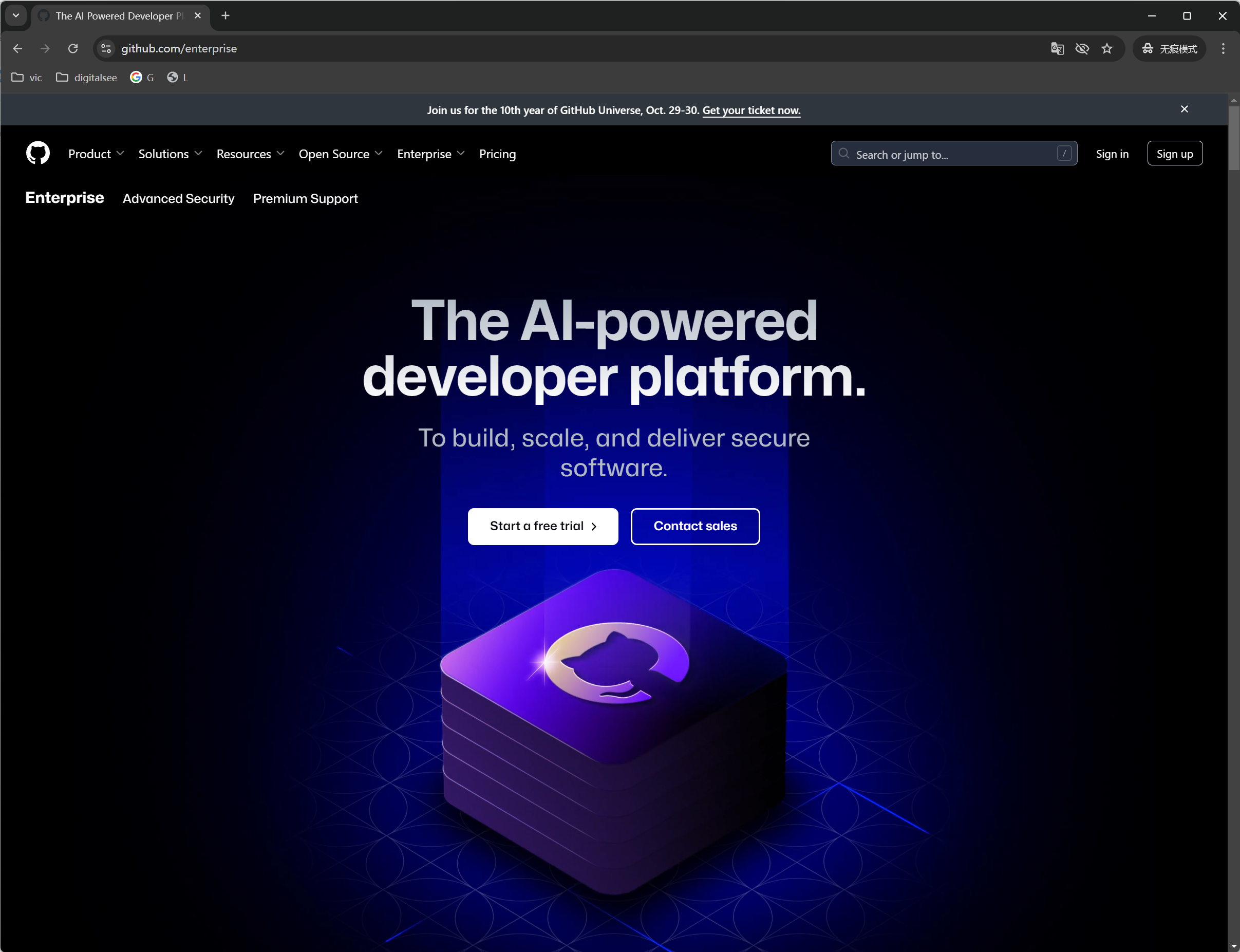1240x952 pixels.
Task: Open the vic bookmarks folder
Action: pos(27,78)
